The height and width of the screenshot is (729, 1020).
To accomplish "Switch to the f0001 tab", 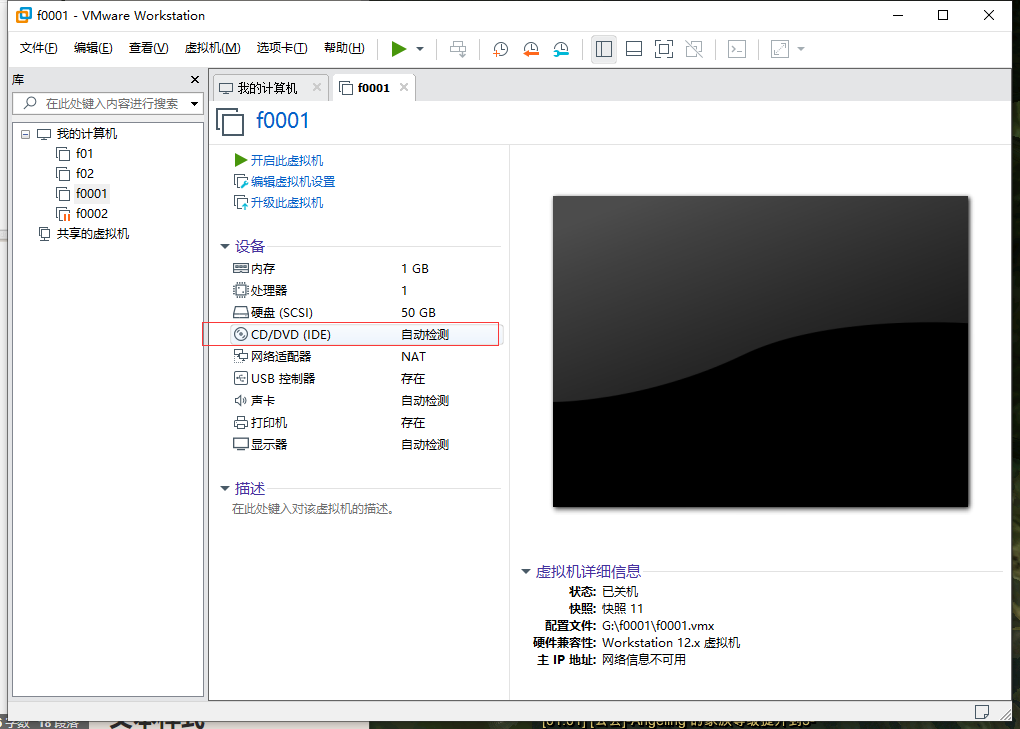I will 373,88.
